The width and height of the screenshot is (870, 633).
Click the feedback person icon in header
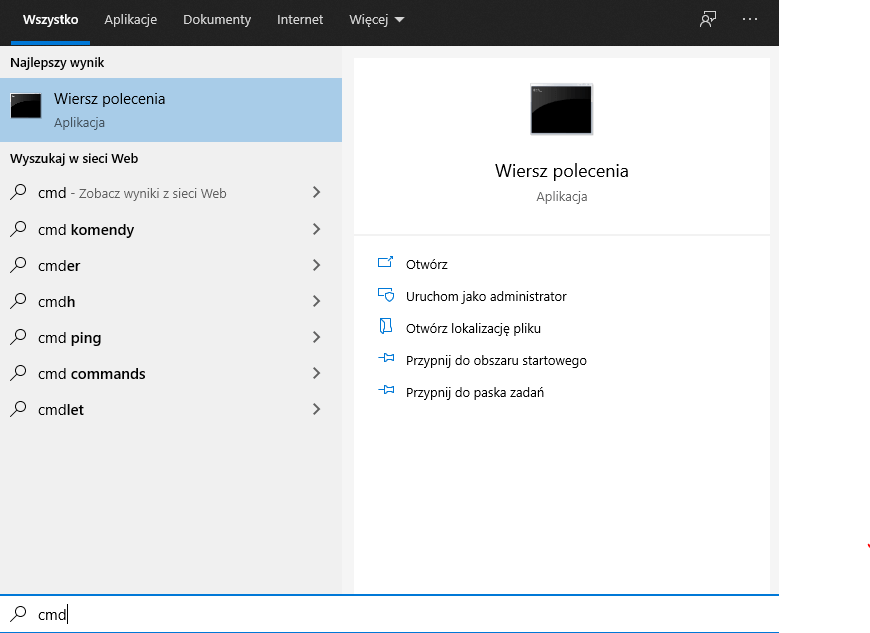click(707, 19)
